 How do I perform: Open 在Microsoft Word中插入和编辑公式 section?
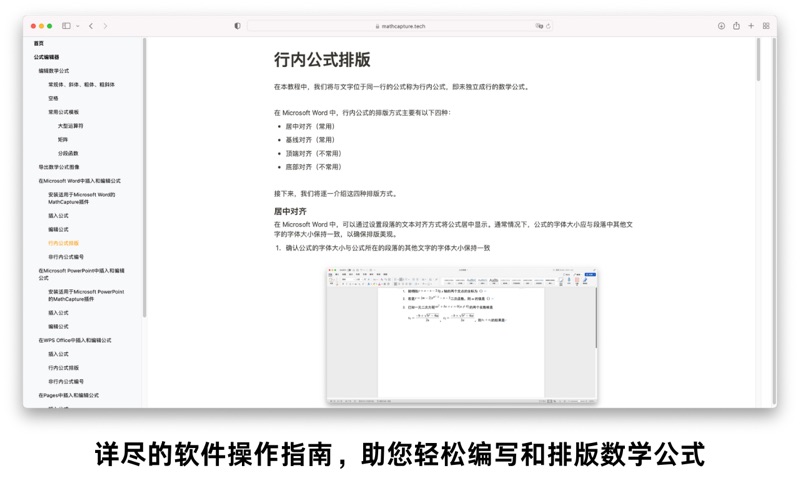(x=80, y=181)
